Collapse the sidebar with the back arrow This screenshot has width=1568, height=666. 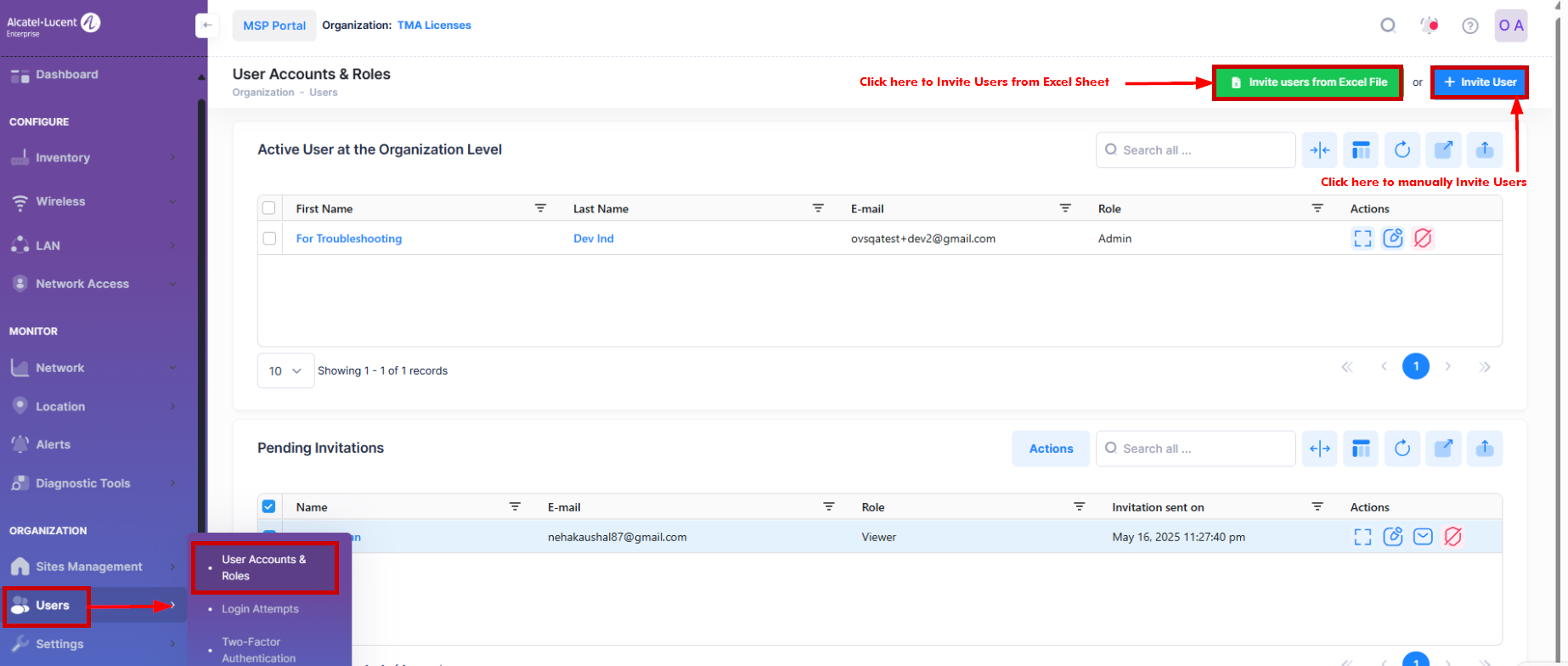tap(207, 25)
